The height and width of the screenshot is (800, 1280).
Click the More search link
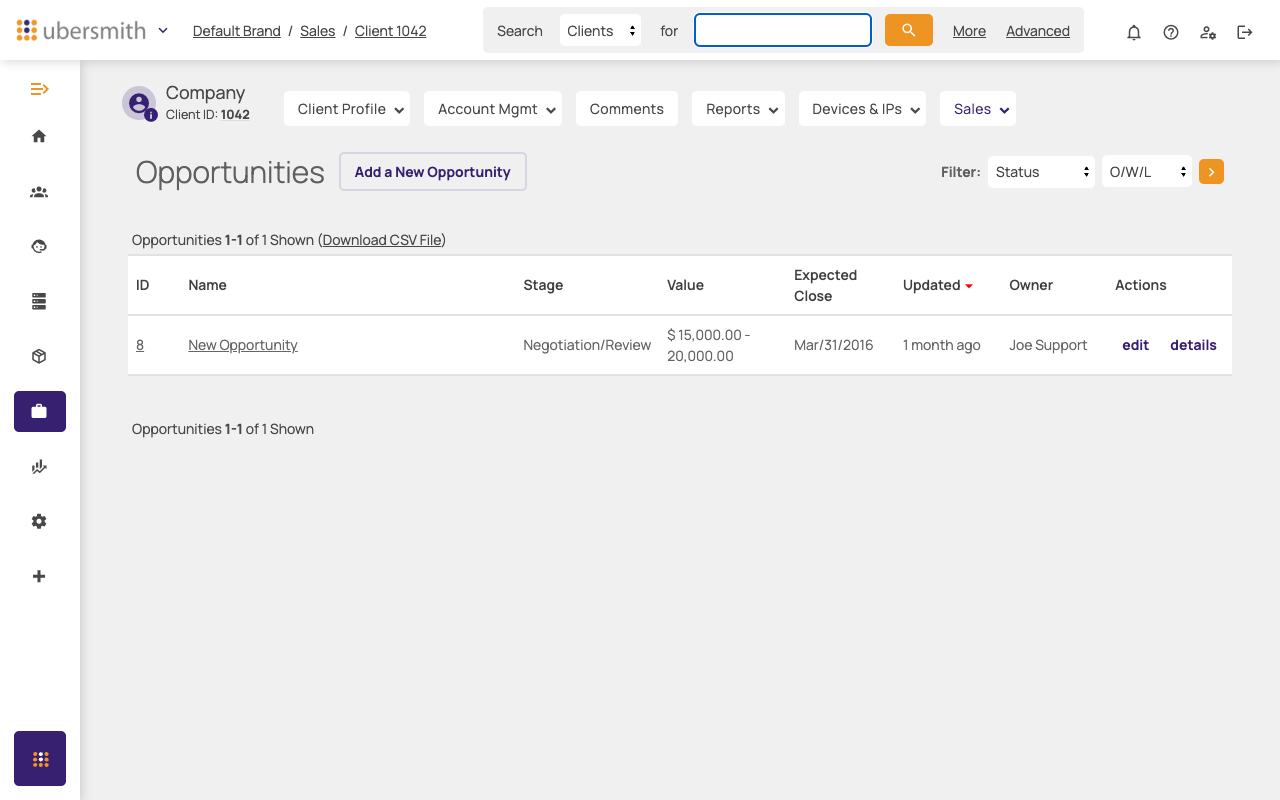point(969,31)
